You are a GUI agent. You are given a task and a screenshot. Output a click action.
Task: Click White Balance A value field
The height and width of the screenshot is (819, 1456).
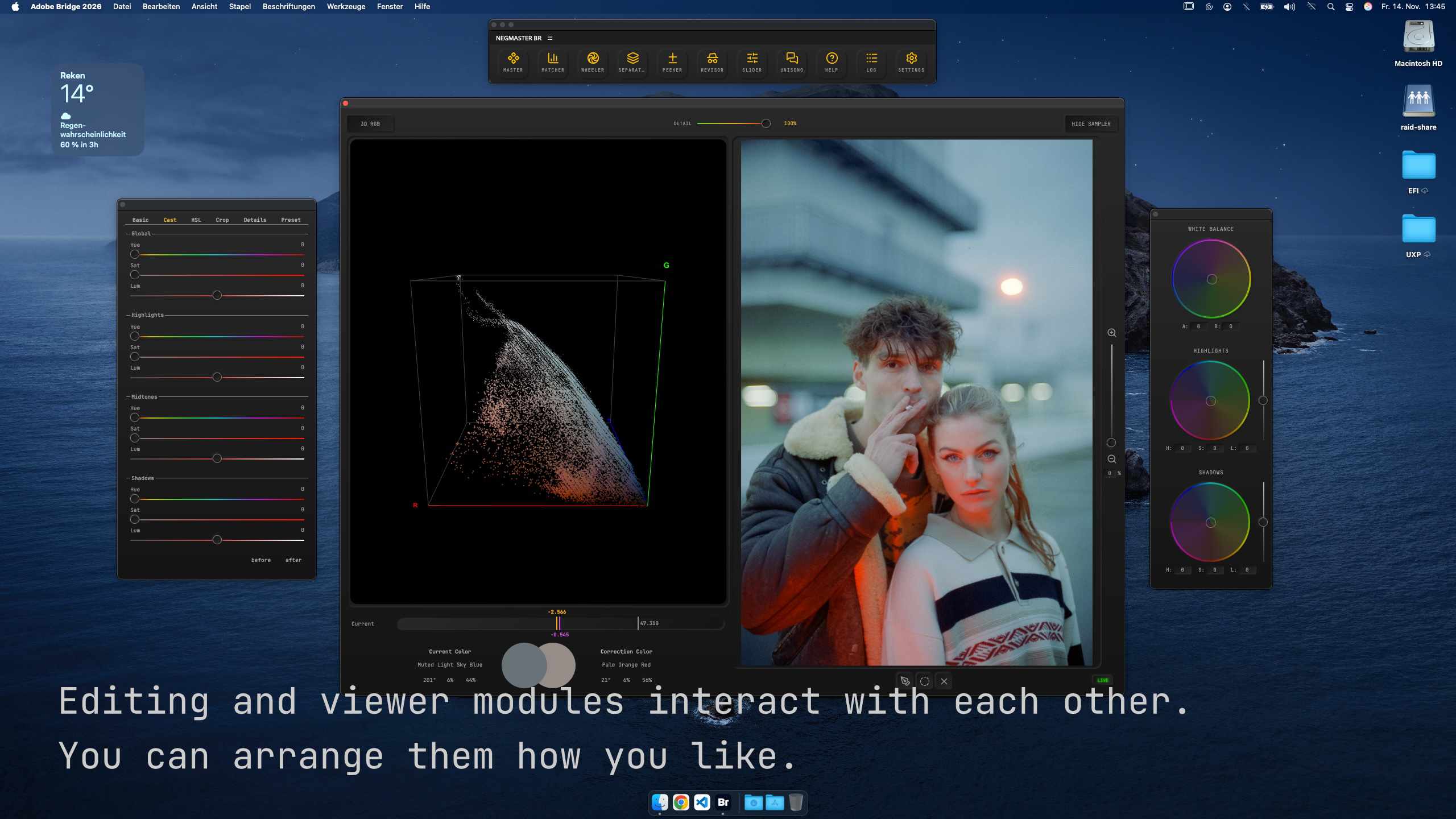pos(1198,326)
